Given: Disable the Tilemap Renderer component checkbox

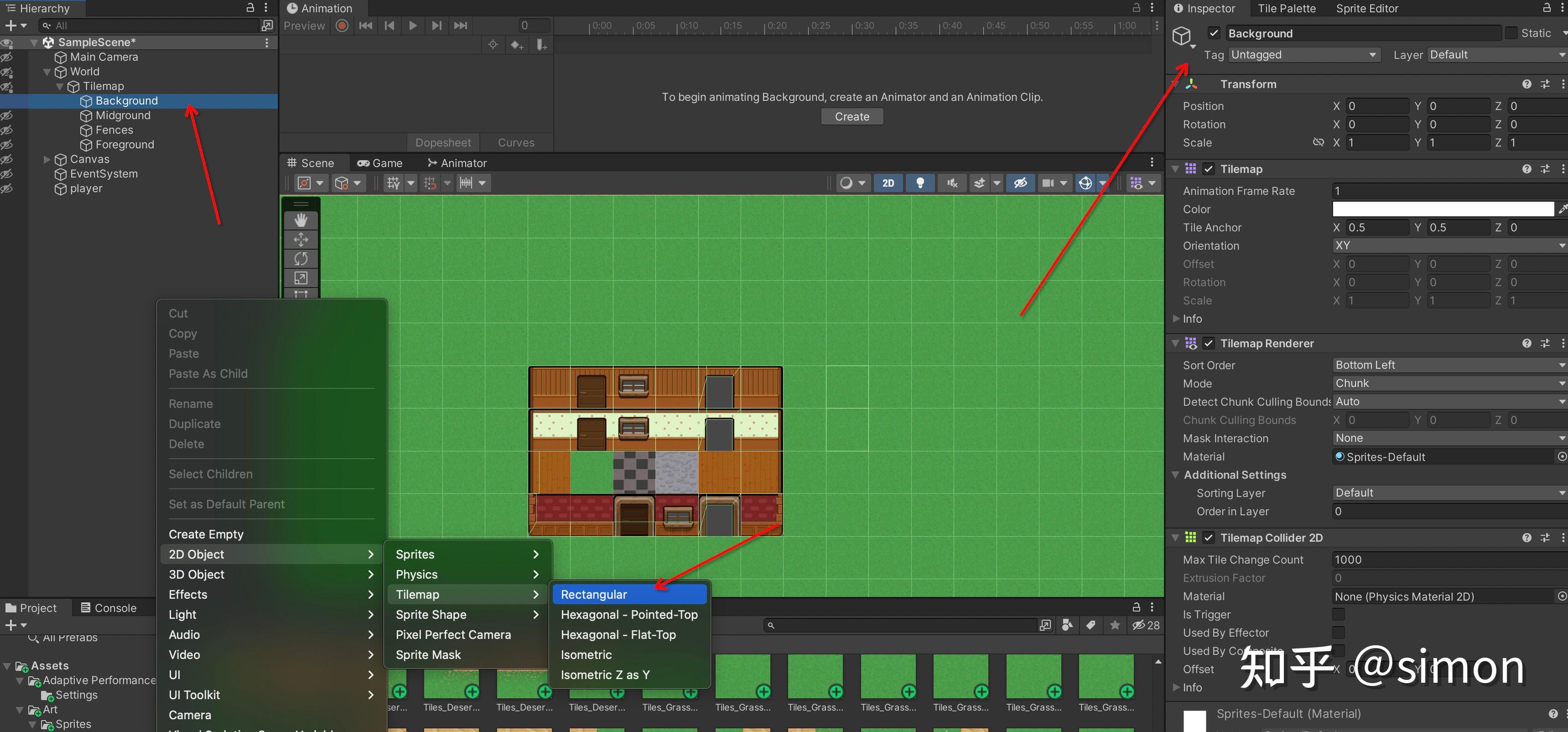Looking at the screenshot, I should pos(1209,344).
